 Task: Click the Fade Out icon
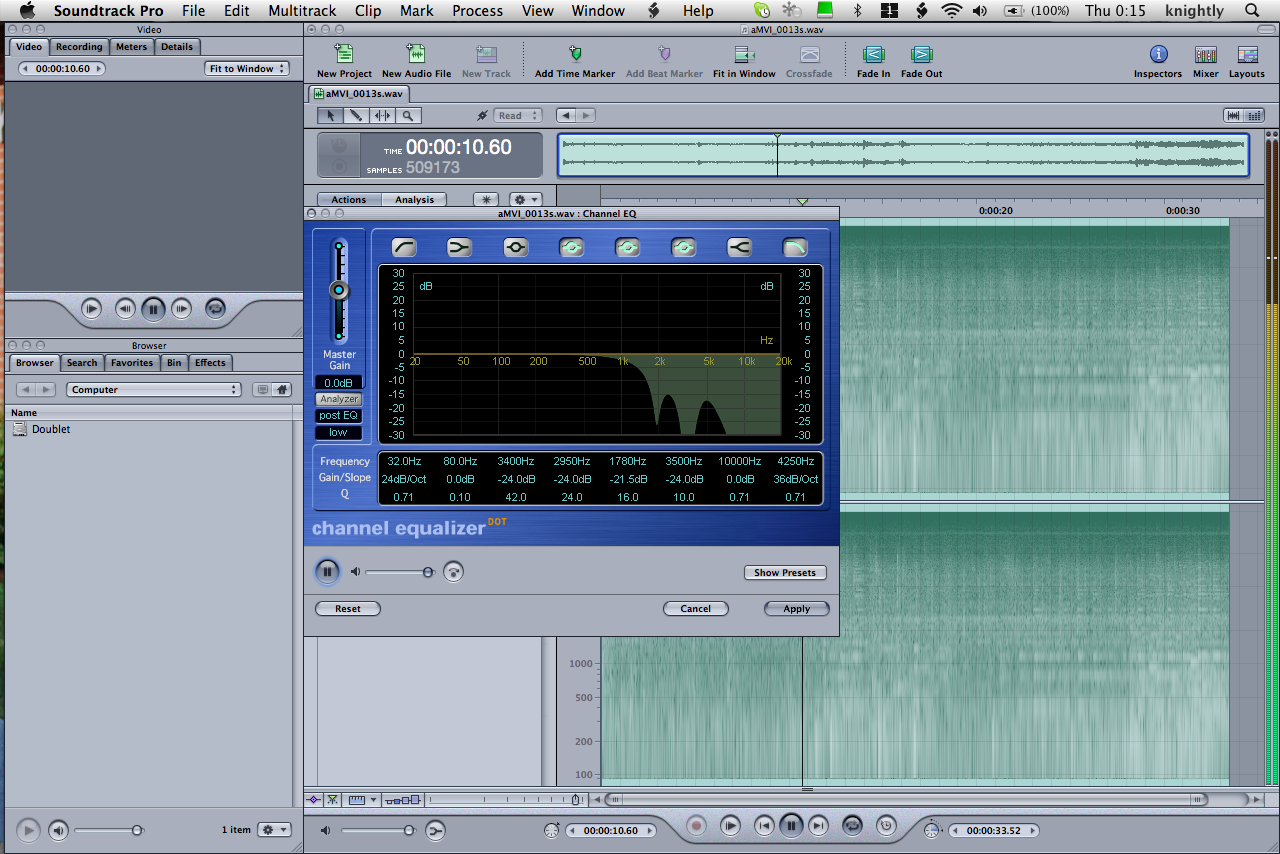coord(921,55)
